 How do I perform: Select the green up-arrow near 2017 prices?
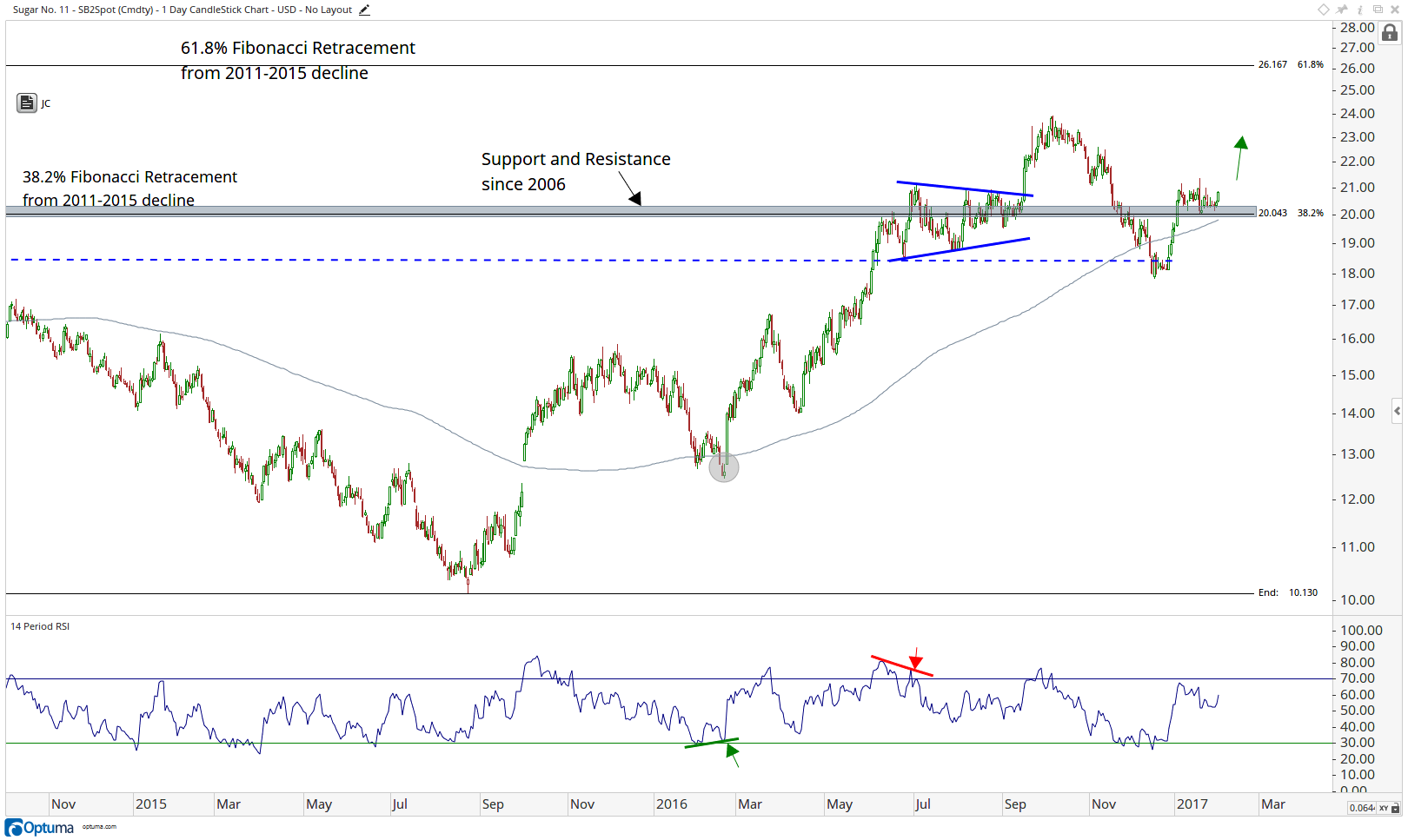[1240, 157]
